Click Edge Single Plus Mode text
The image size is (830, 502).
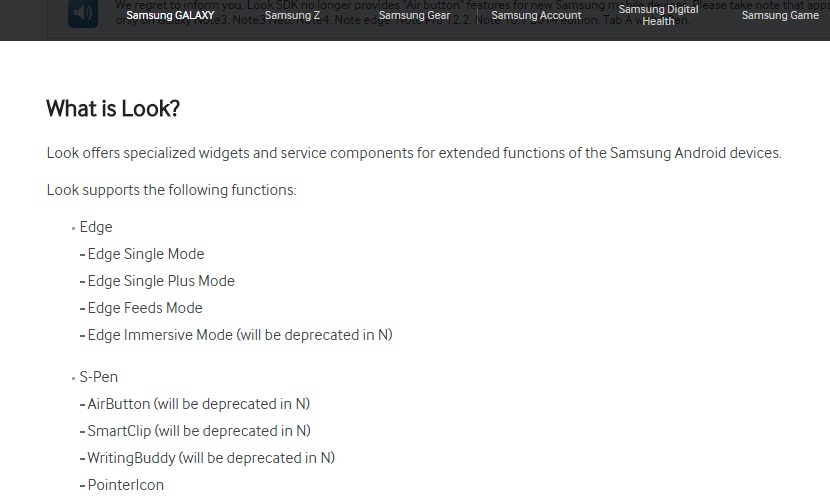161,281
